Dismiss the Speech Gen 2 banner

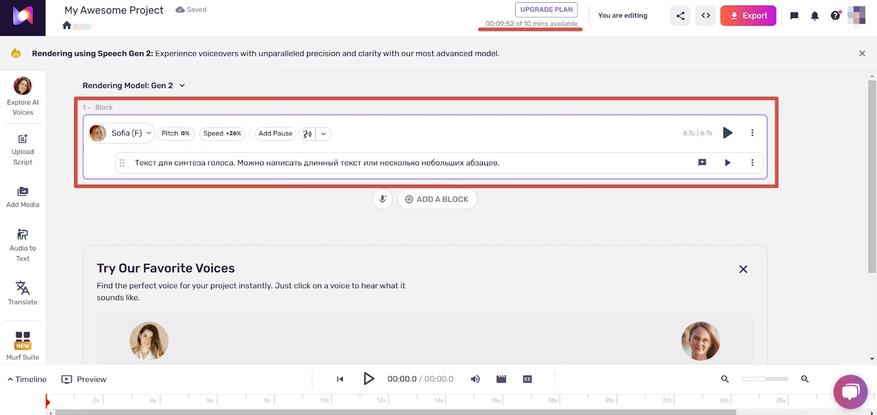click(x=862, y=54)
